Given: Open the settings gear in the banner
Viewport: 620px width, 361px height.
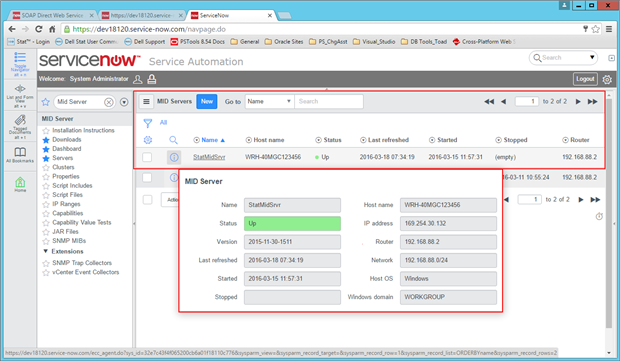Looking at the screenshot, I should [x=607, y=79].
